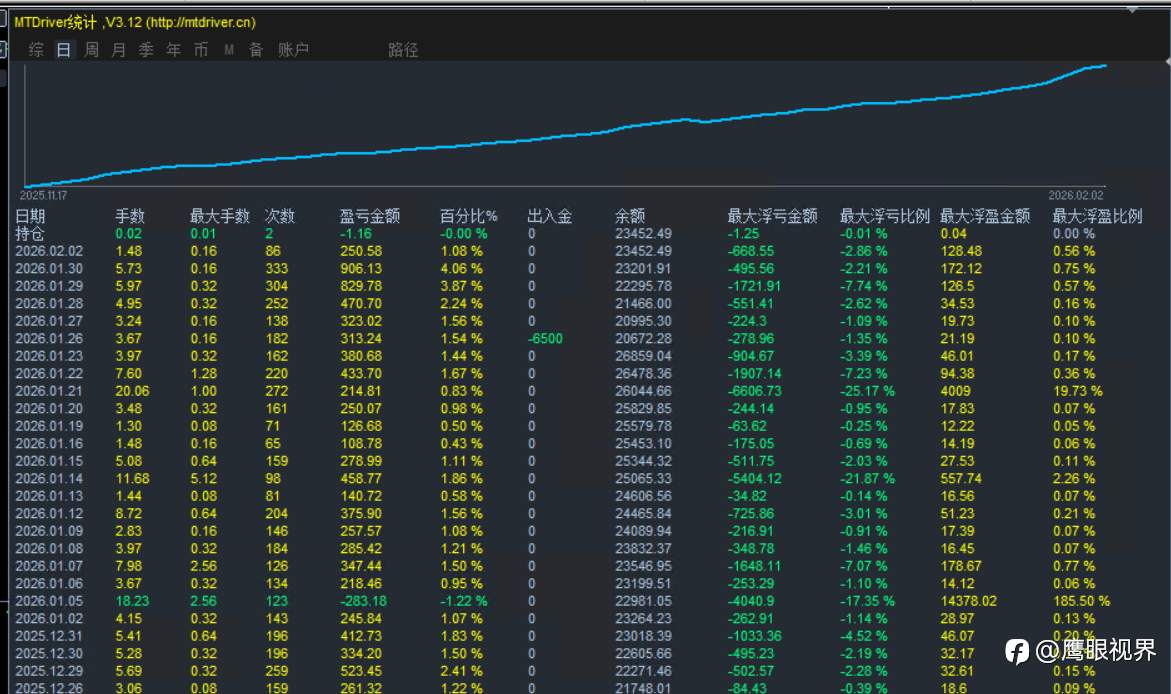Click the 路径 path button
The image size is (1171, 694).
click(x=403, y=50)
